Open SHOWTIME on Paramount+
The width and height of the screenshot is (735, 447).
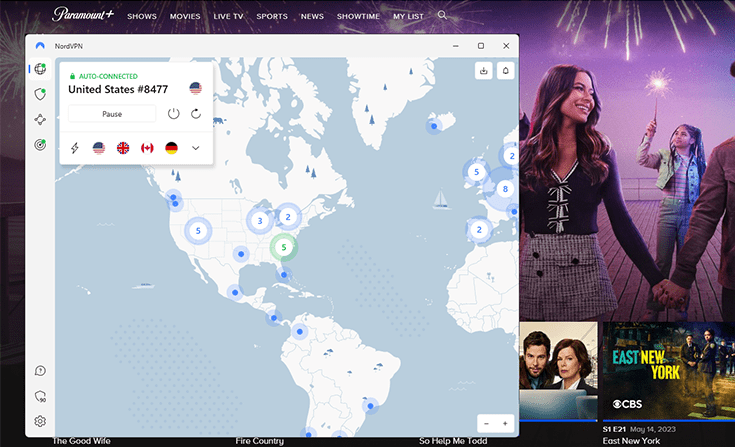(358, 16)
